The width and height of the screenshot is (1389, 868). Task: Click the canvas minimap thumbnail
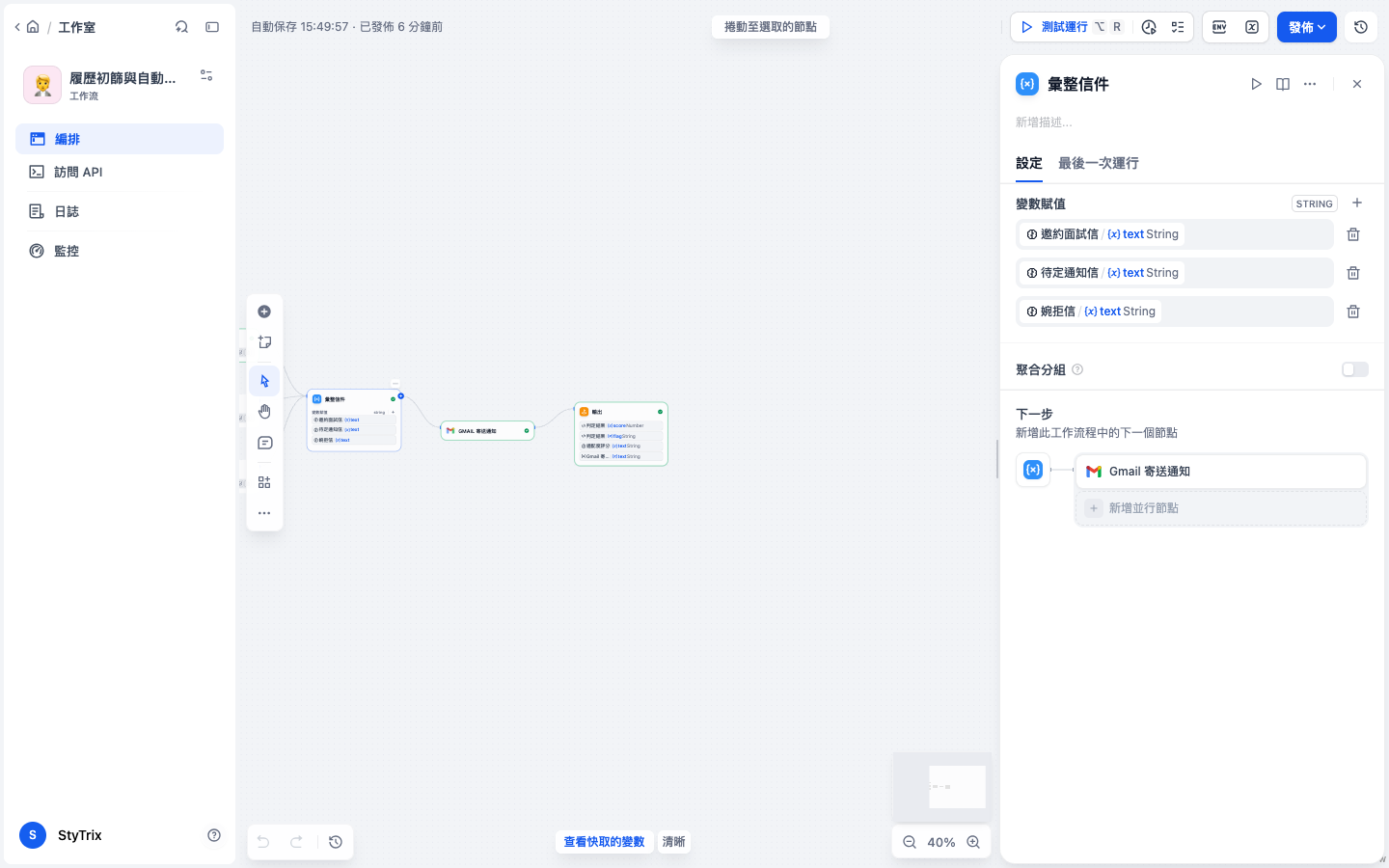[941, 787]
